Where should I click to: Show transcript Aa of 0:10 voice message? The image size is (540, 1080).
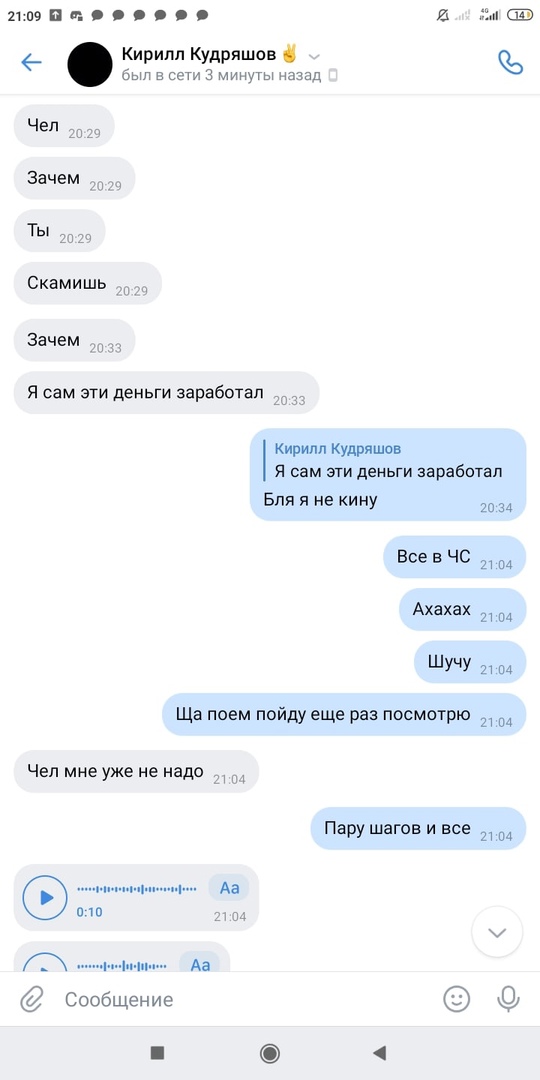[x=229, y=888]
